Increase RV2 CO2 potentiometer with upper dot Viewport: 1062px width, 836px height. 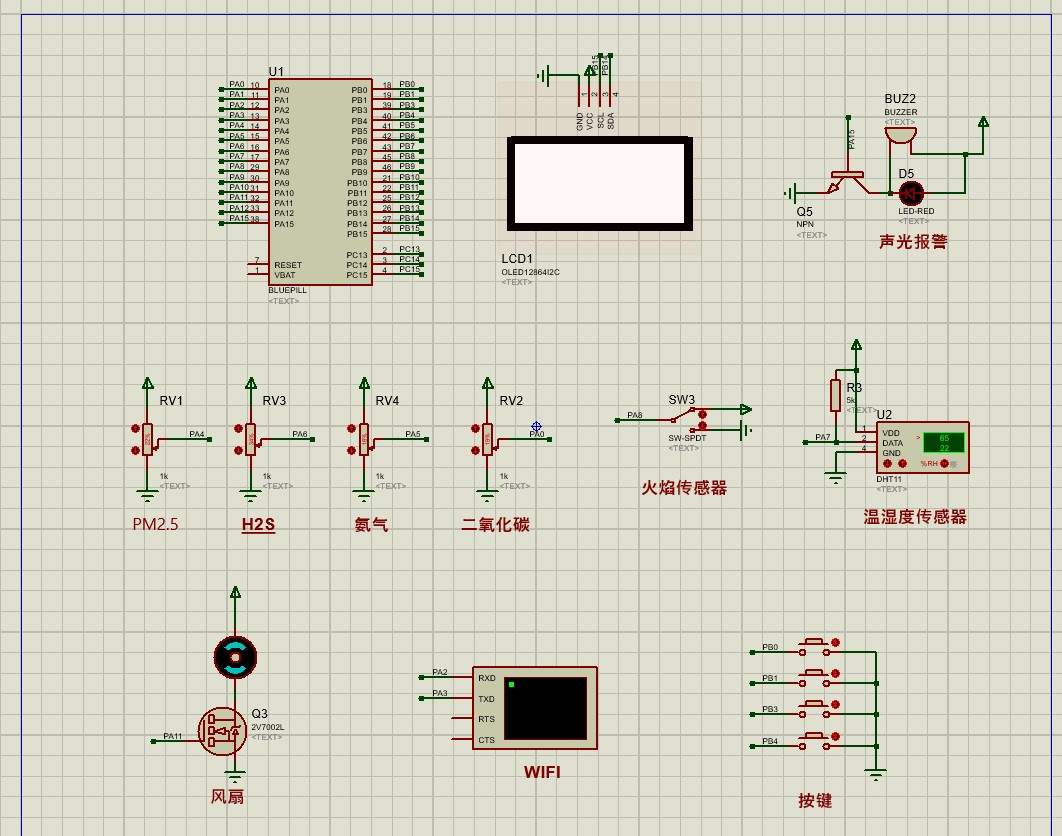click(x=475, y=428)
